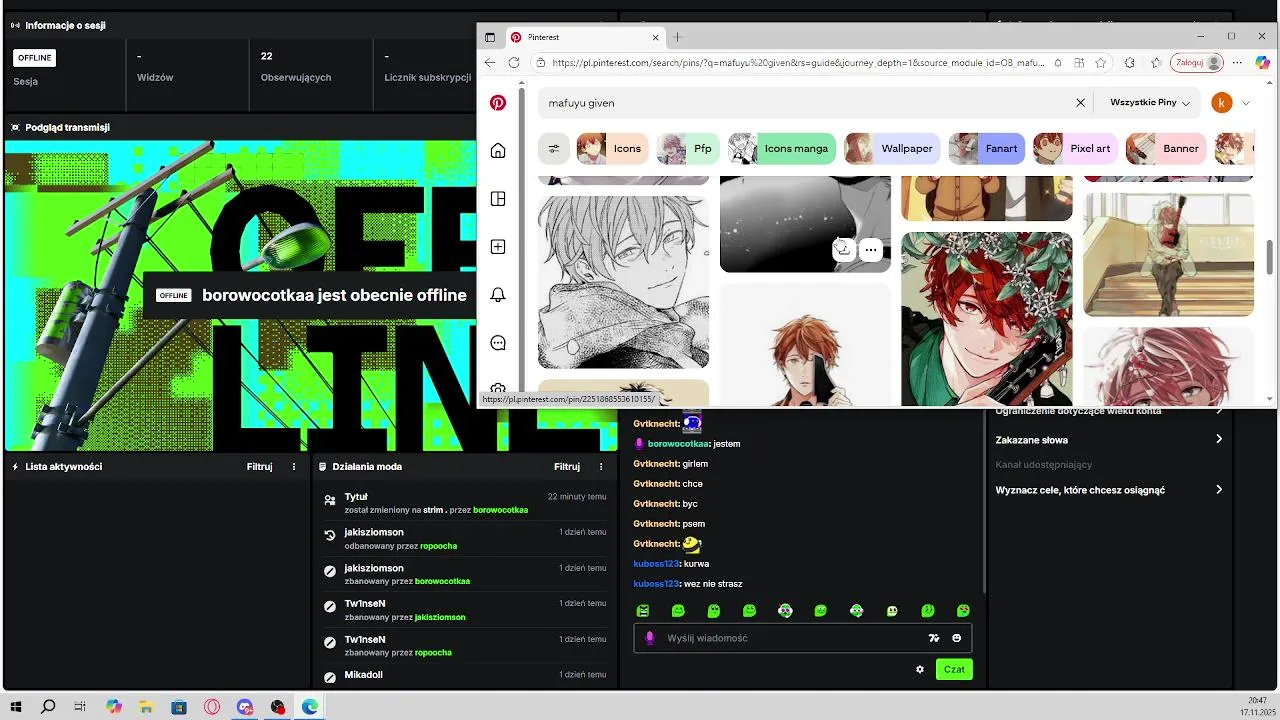Click the OFFLINE badge in Sesja

[34, 58]
